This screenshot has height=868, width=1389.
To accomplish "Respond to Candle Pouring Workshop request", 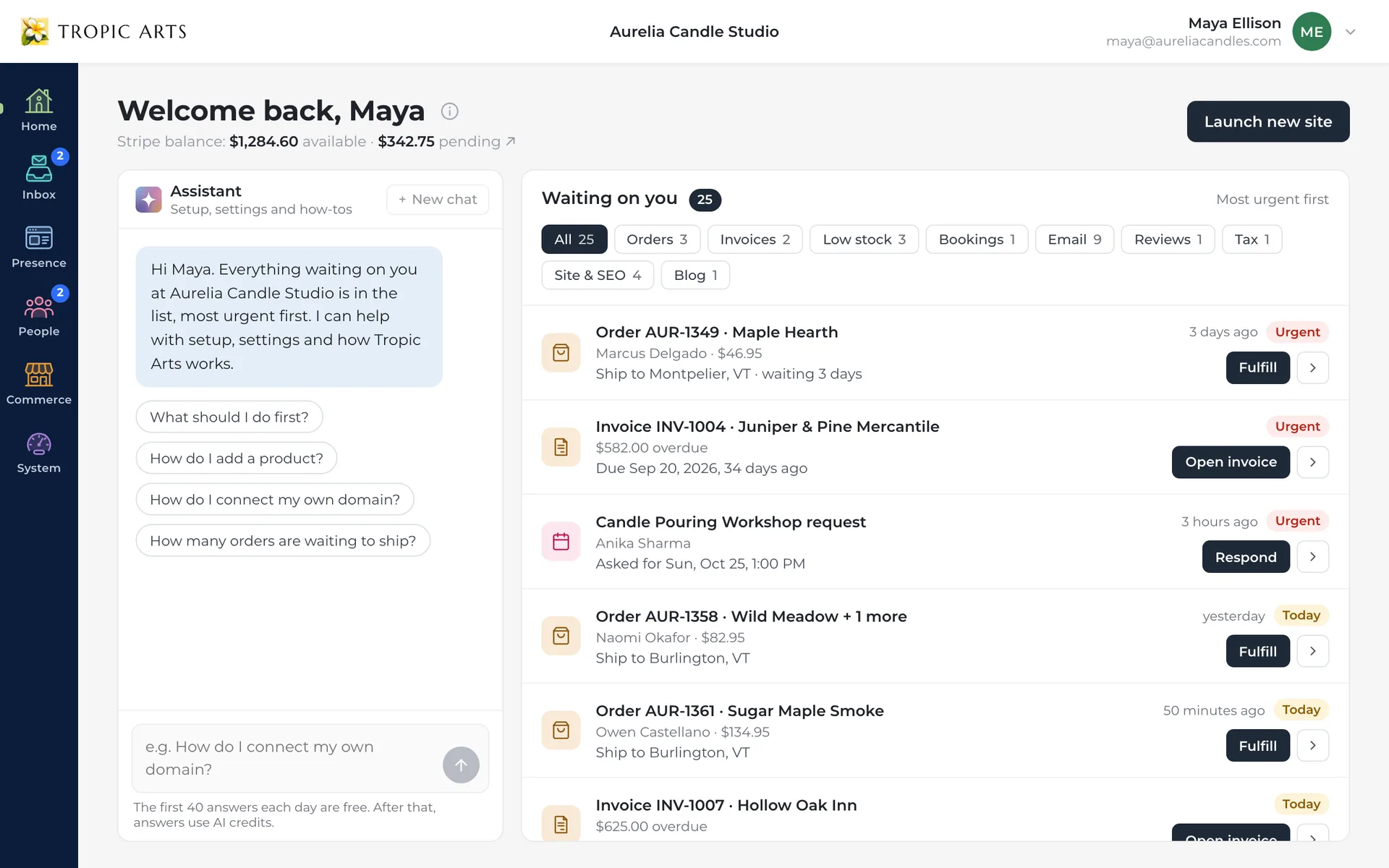I will (1246, 557).
